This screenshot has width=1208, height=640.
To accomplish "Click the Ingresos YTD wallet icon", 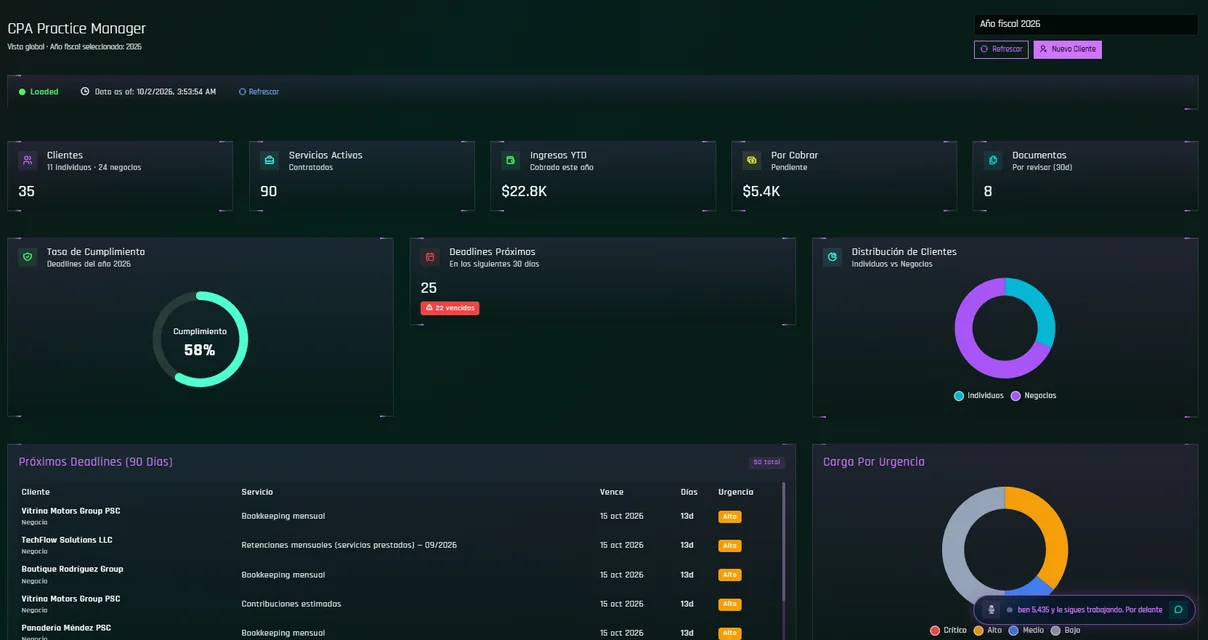I will pos(511,160).
